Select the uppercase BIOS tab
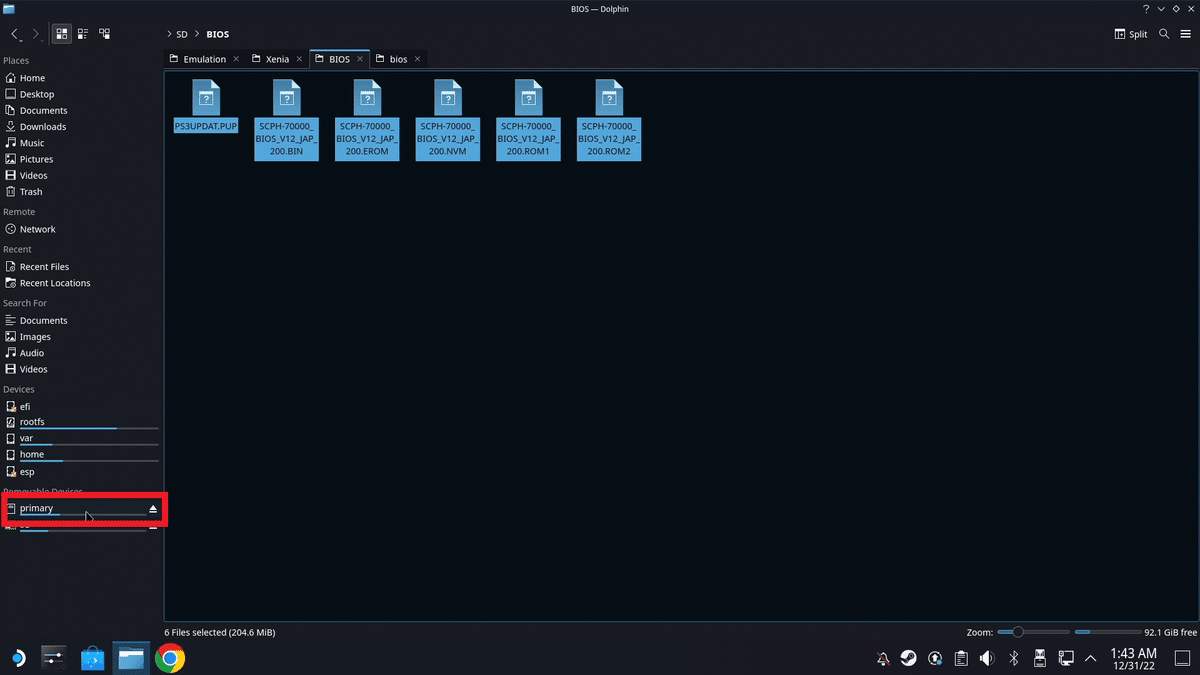Viewport: 1200px width, 675px height. [339, 59]
